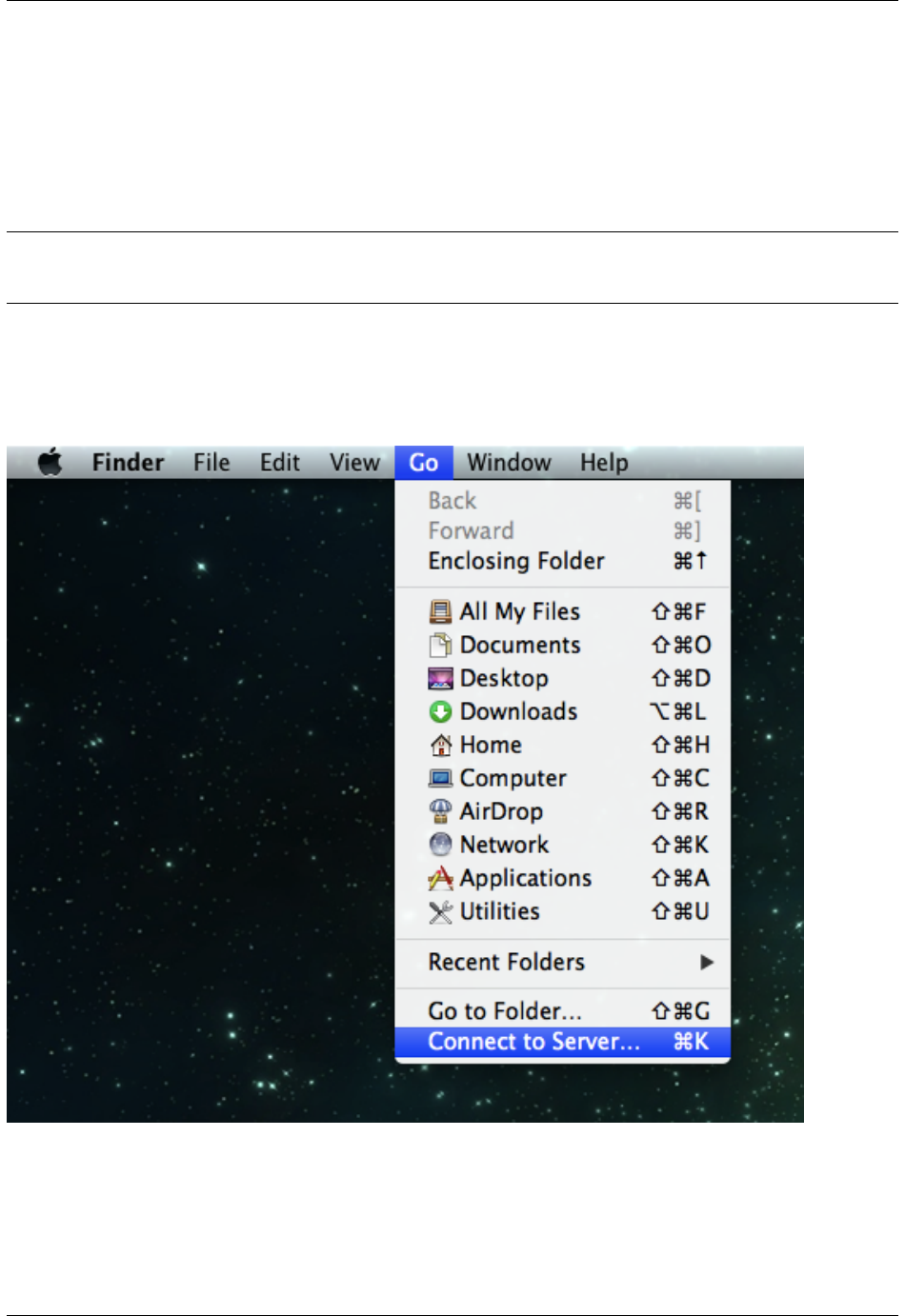905x1316 pixels.
Task: Open the Edit menu
Action: [x=280, y=463]
